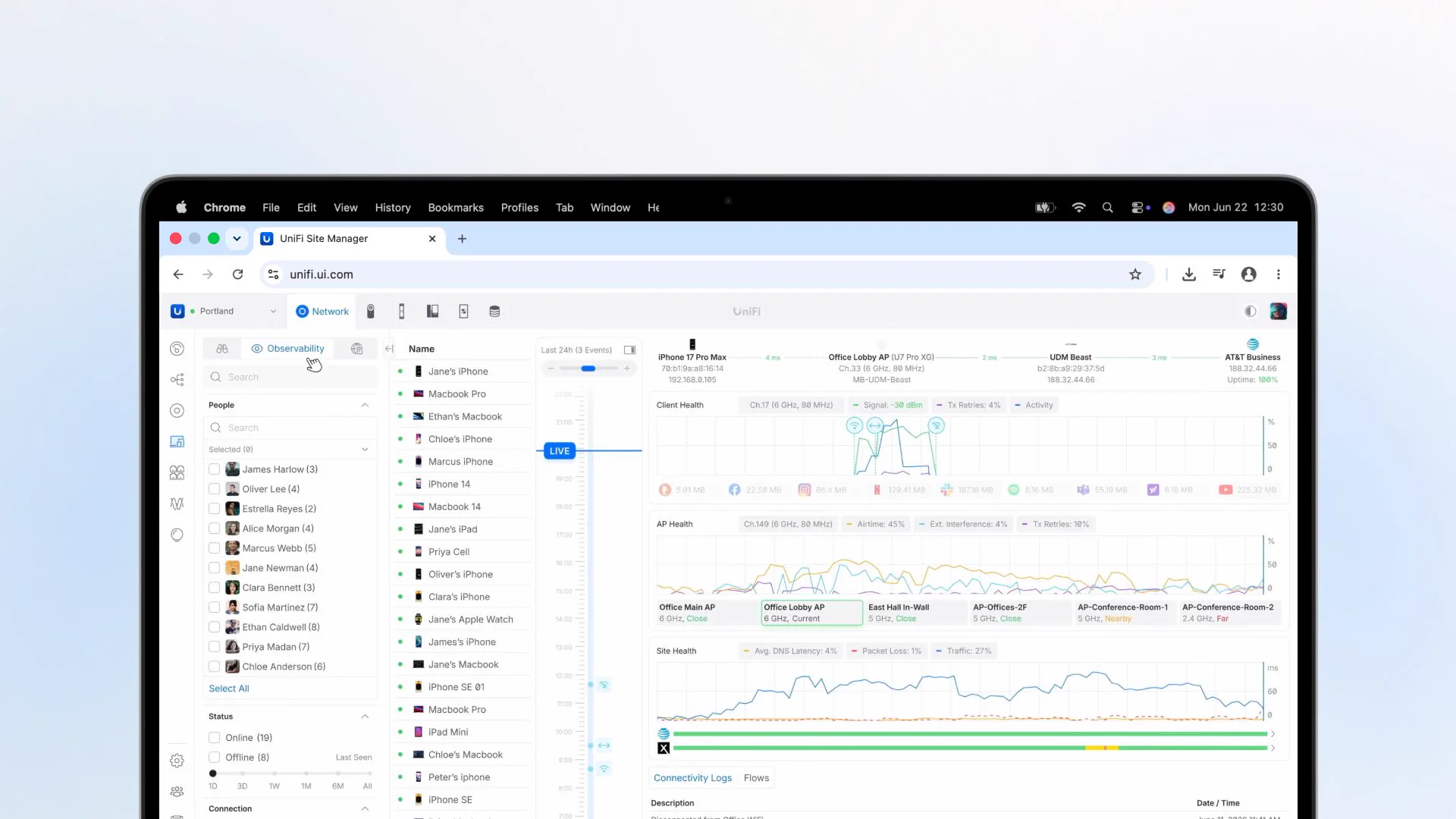Collapse the Status section
The width and height of the screenshot is (1456, 819).
(365, 717)
